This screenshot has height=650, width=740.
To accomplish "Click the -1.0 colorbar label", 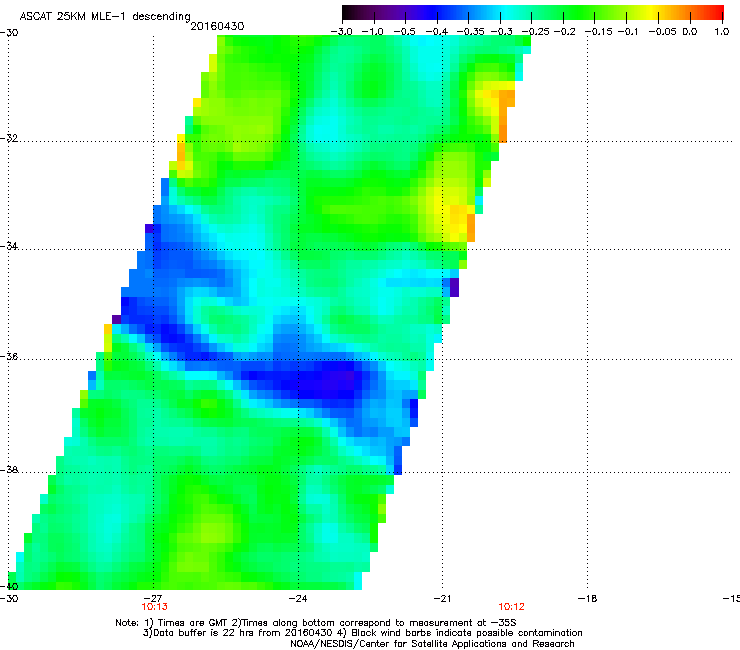I will coord(373,32).
